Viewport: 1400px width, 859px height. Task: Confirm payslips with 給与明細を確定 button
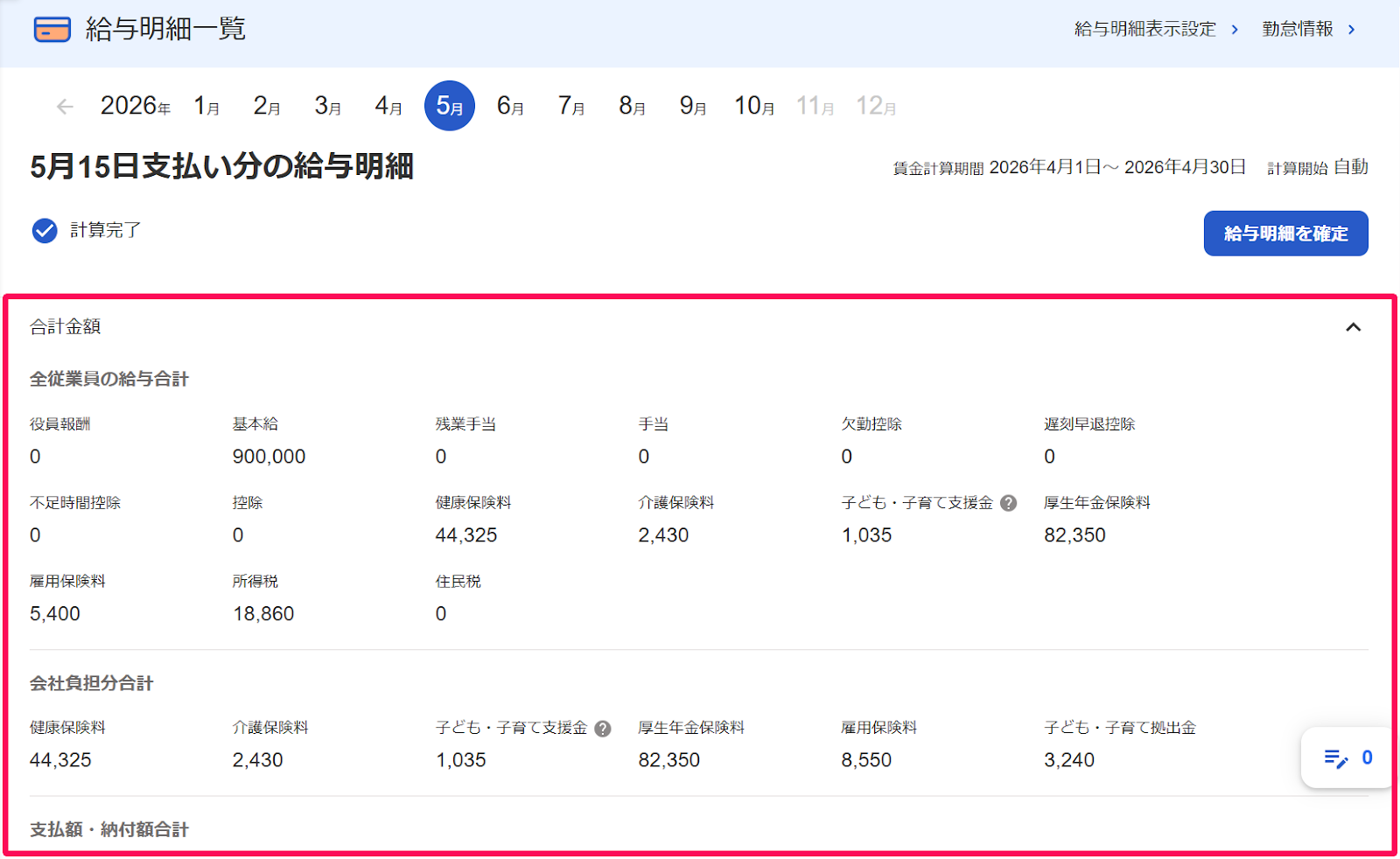tap(1285, 234)
